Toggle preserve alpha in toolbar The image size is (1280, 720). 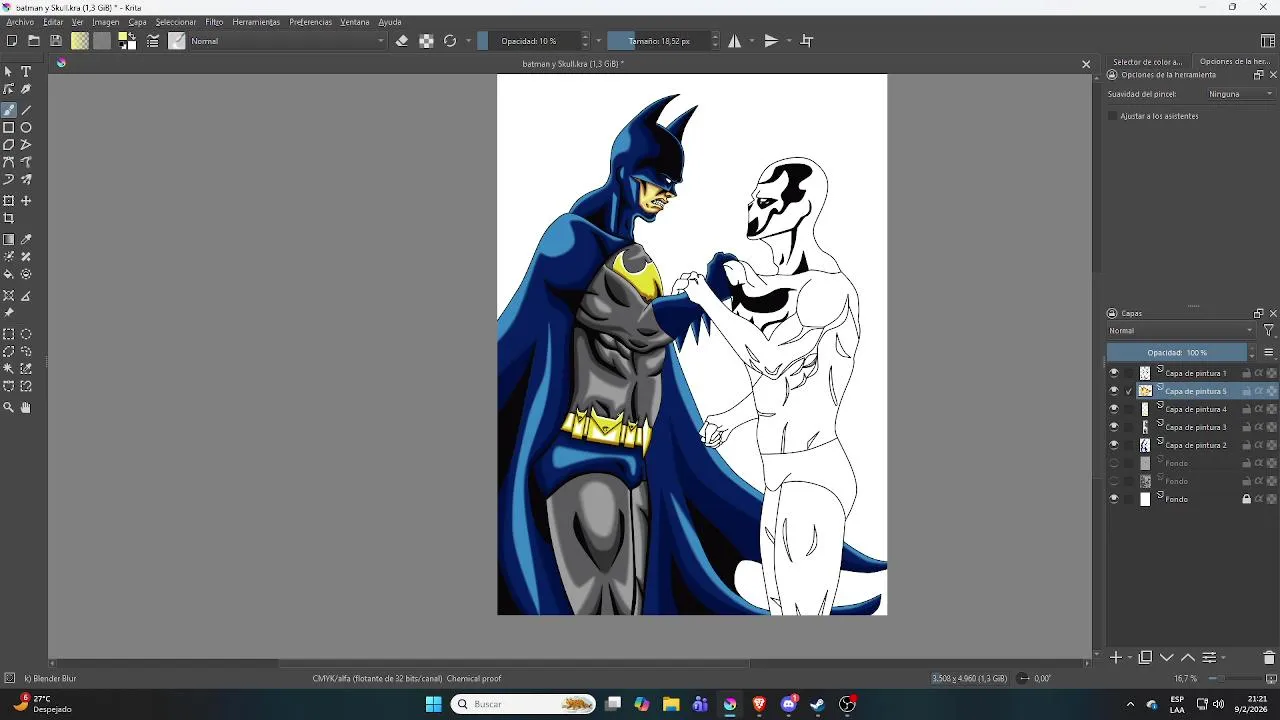point(426,41)
